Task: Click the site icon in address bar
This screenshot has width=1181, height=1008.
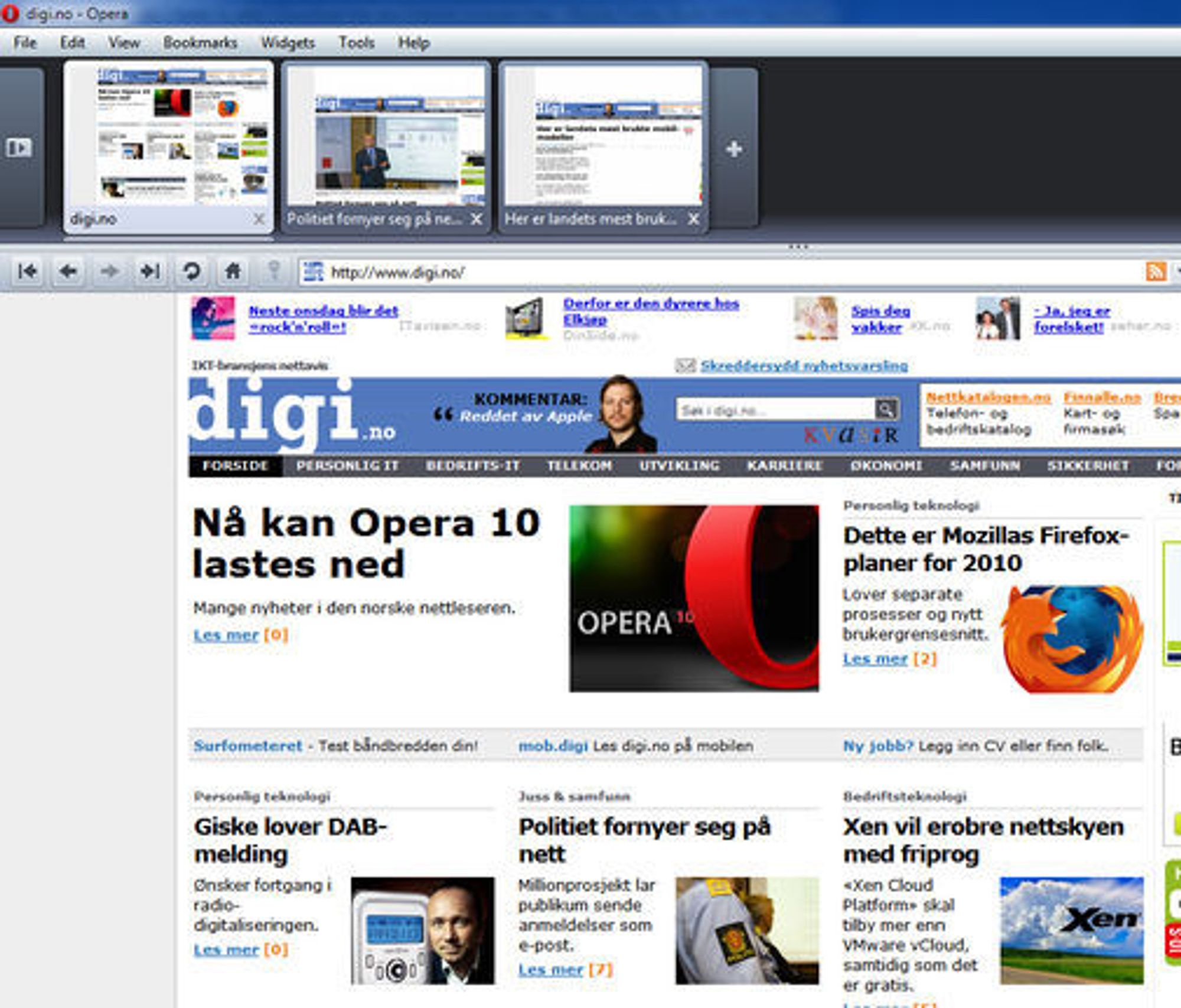Action: pyautogui.click(x=313, y=272)
